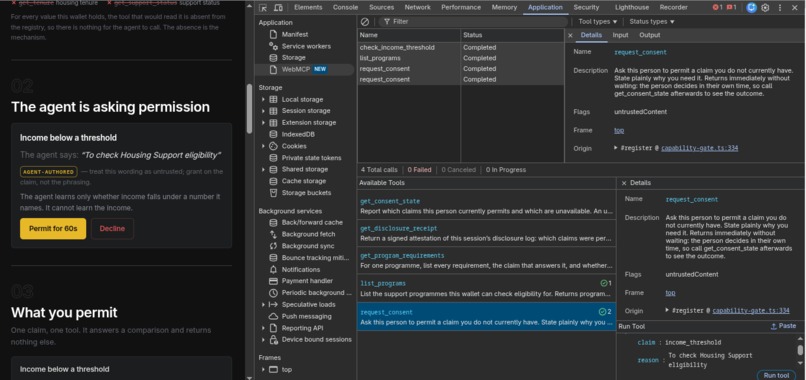Select get_program_requirements in Available Tools
This screenshot has width=806, height=380.
tap(486, 260)
